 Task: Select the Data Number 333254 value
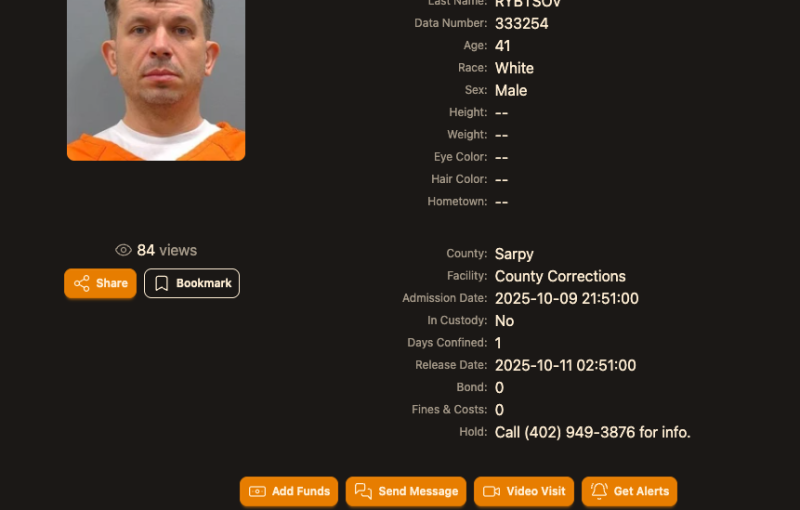coord(521,23)
